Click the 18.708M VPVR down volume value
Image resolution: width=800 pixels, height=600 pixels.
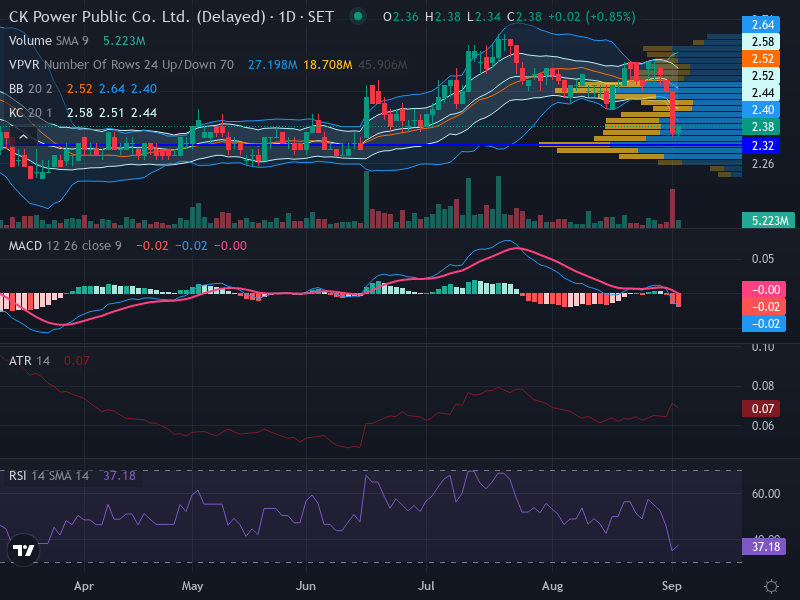pyautogui.click(x=328, y=65)
